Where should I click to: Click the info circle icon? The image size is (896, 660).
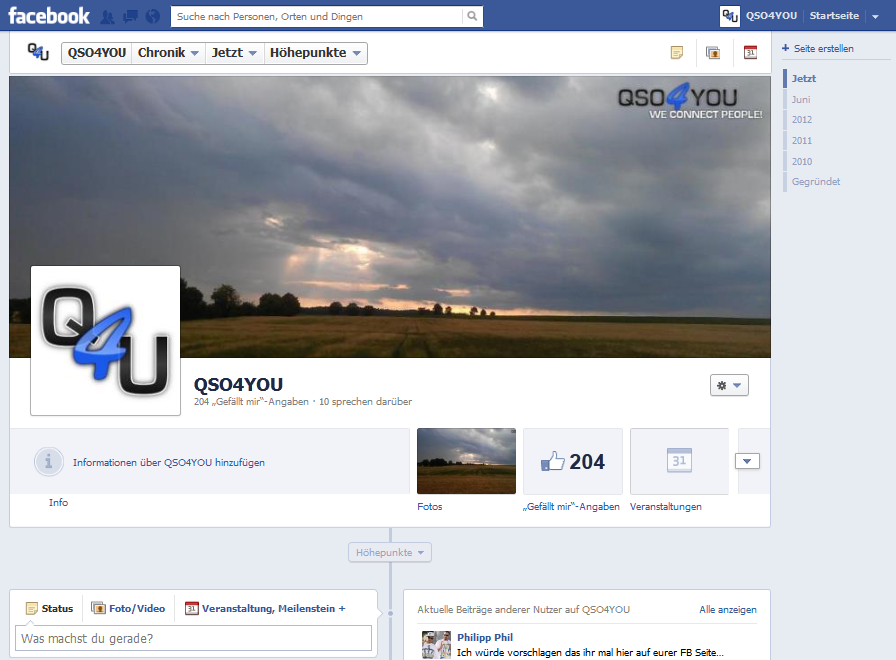point(49,462)
